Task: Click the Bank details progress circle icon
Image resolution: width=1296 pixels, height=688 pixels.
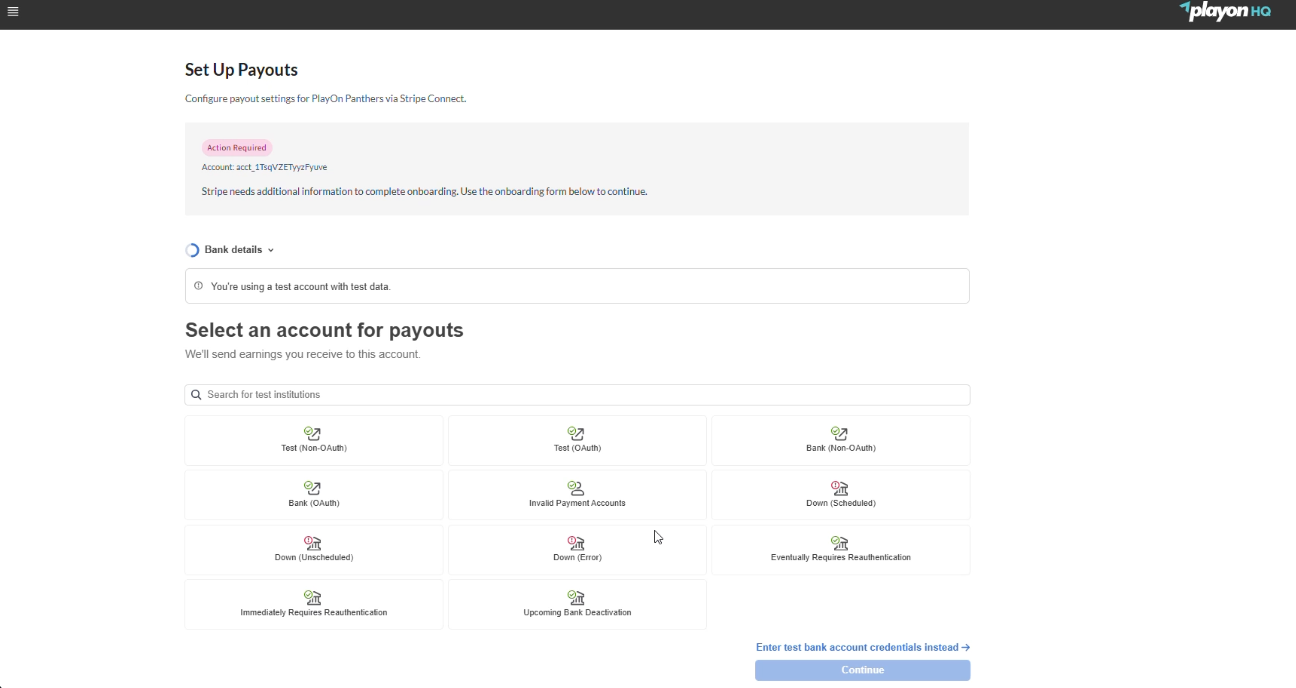Action: (193, 250)
